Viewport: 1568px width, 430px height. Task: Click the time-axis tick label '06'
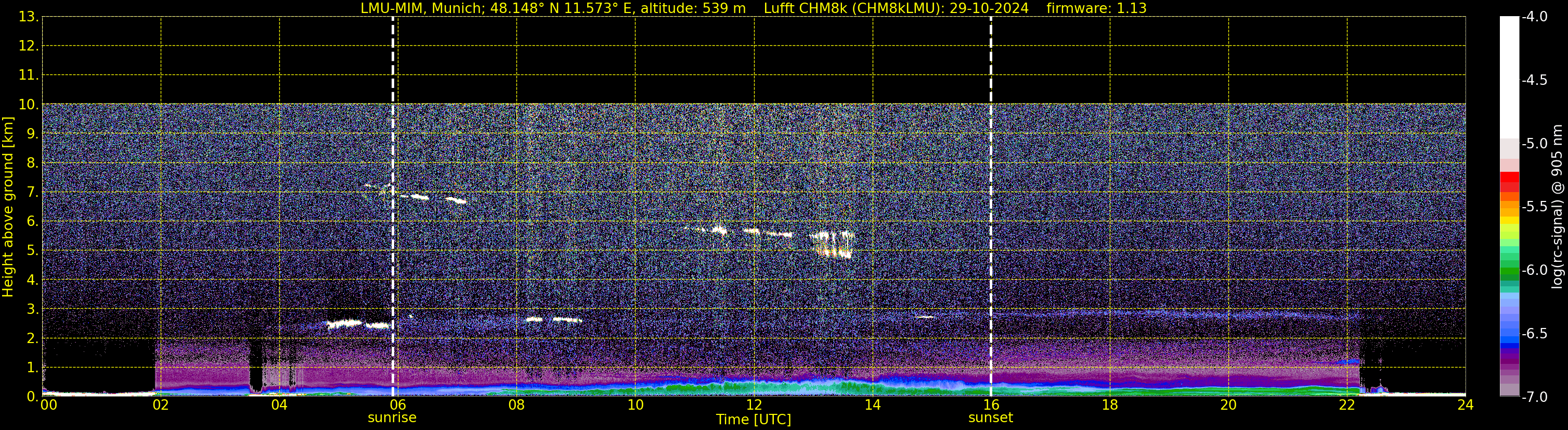pos(398,405)
